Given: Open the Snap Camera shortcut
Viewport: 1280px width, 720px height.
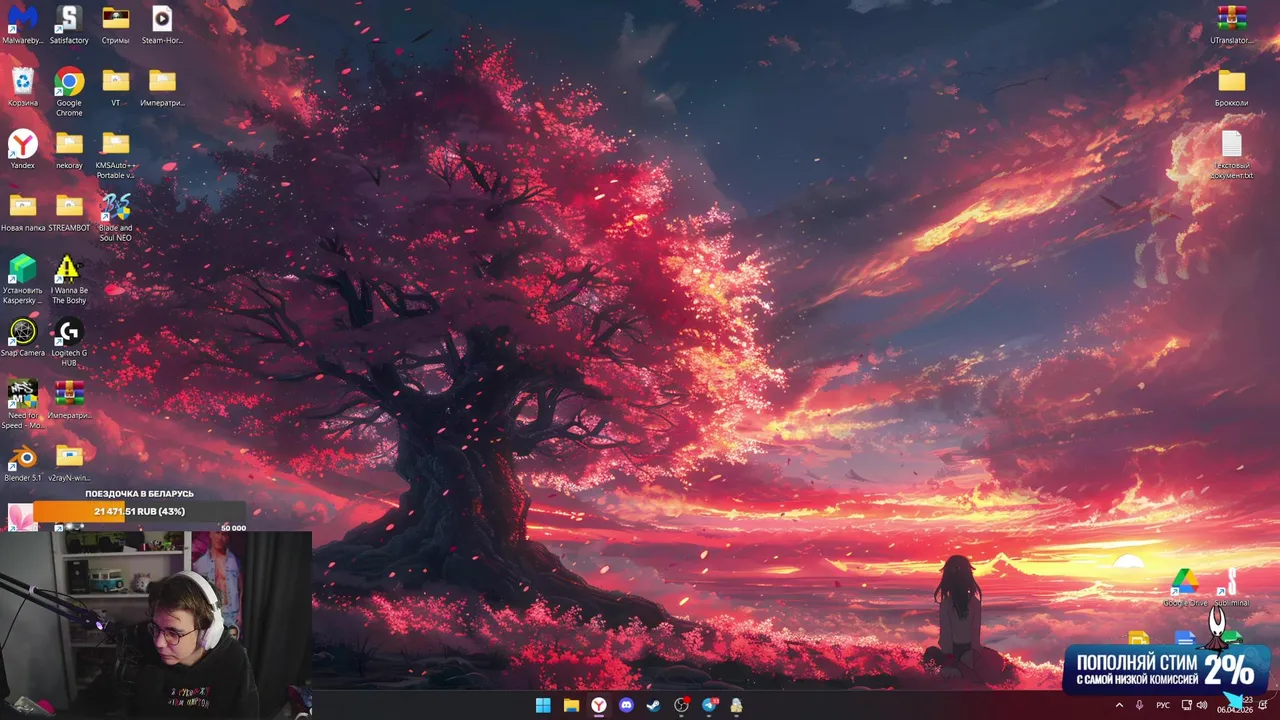Looking at the screenshot, I should point(22,337).
